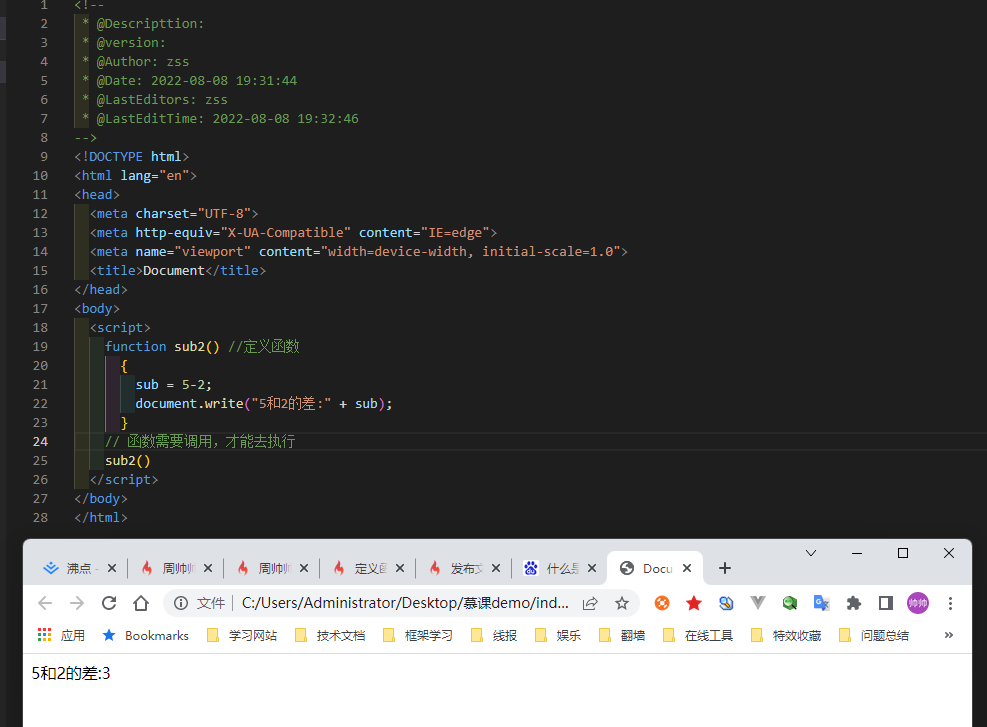Click function keyword on line 19
The width and height of the screenshot is (987, 727).
click(x=135, y=347)
